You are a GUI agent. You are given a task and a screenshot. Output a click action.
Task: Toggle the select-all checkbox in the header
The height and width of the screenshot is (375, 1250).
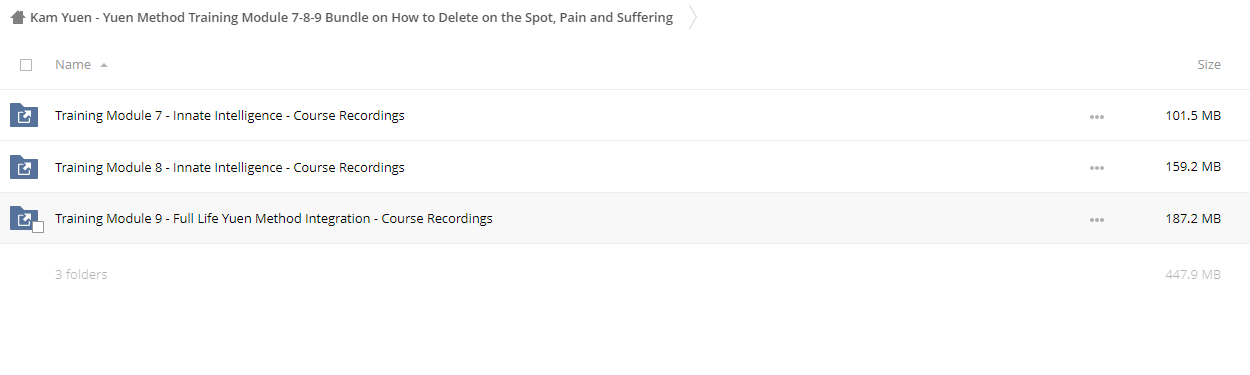pos(26,65)
